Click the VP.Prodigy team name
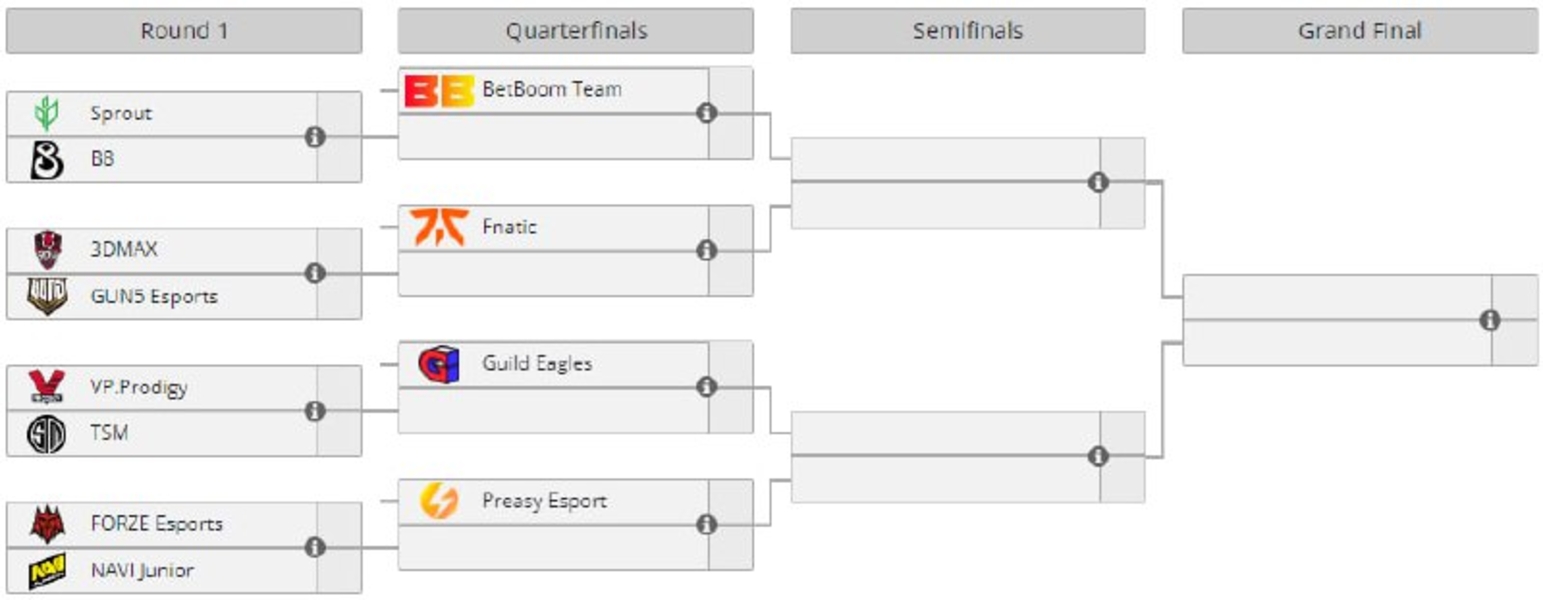This screenshot has height=600, width=1543. (x=138, y=388)
